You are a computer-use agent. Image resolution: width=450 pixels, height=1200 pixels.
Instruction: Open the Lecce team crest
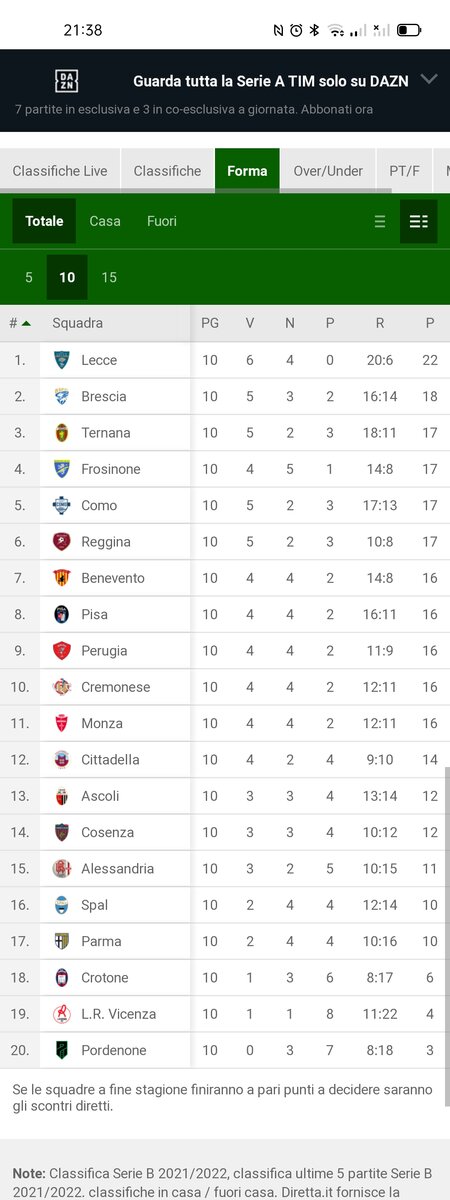coord(62,360)
